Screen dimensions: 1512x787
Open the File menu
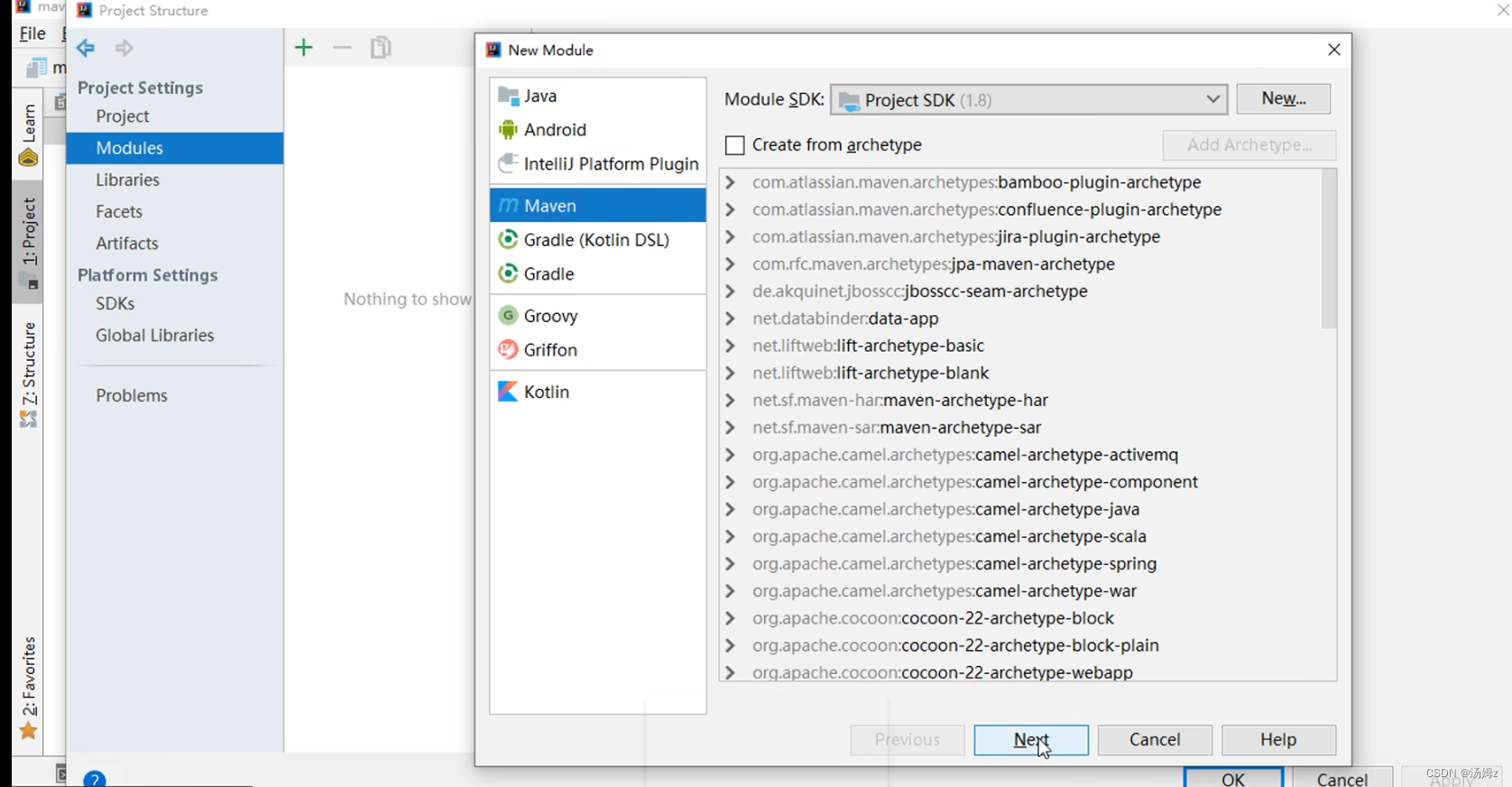[32, 33]
